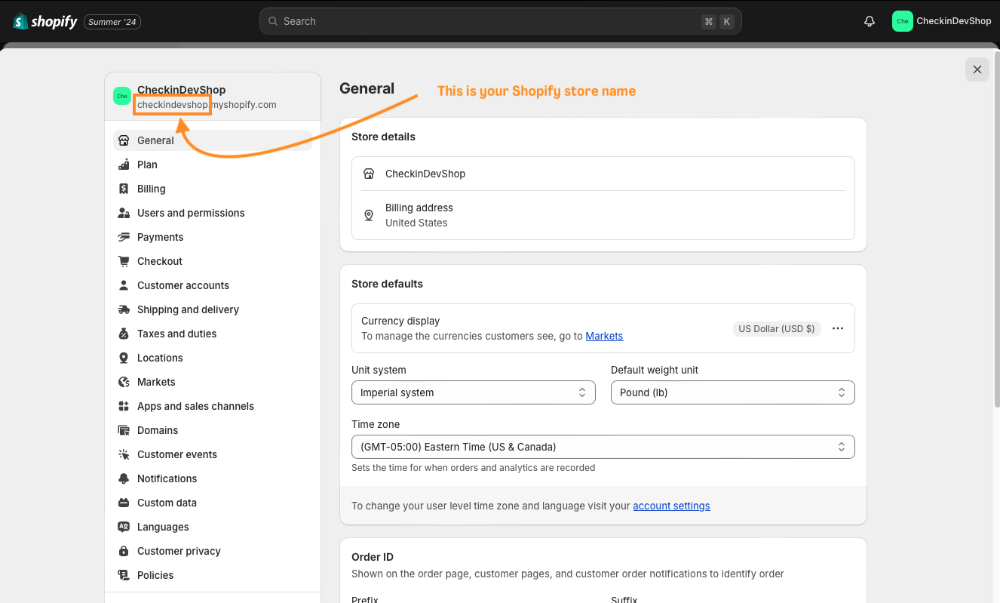This screenshot has width=1000, height=603.
Task: Open the currency display more actions menu
Action: point(837,328)
